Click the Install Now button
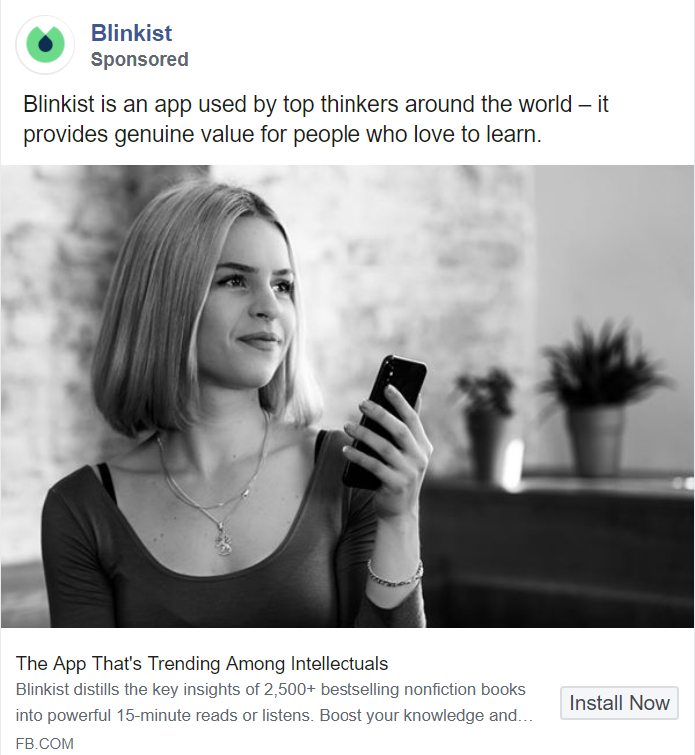This screenshot has height=755, width=695. coord(619,703)
